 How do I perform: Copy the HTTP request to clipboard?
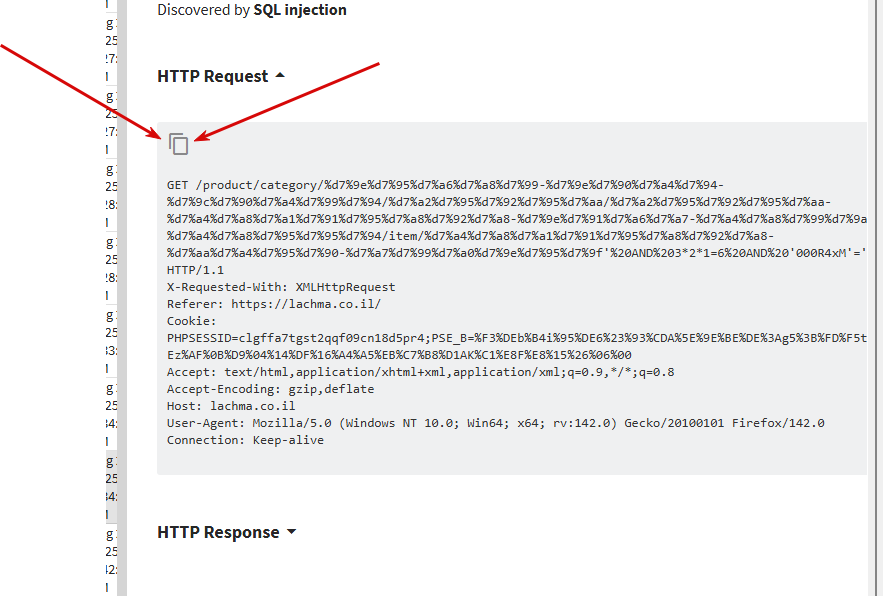tap(179, 144)
